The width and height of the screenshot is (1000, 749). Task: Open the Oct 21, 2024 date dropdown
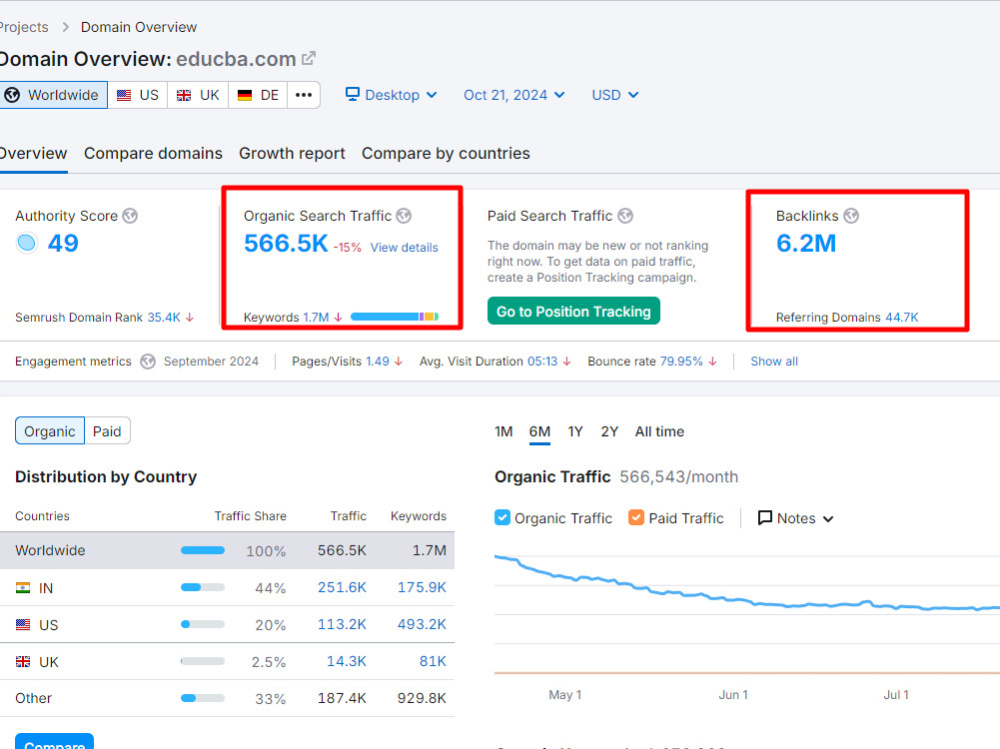[x=514, y=95]
